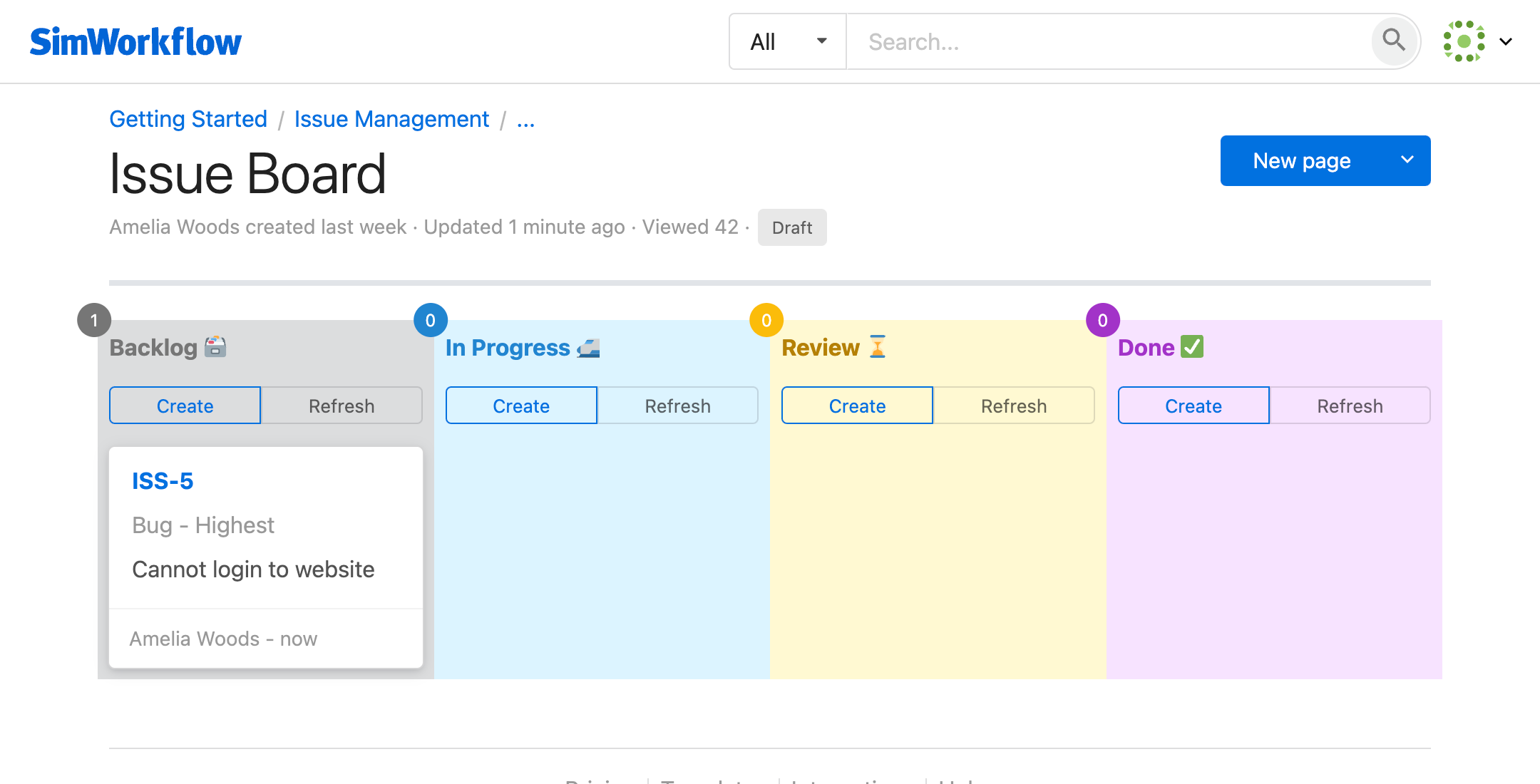Refresh the Done column
This screenshot has width=1540, height=784.
pos(1350,406)
